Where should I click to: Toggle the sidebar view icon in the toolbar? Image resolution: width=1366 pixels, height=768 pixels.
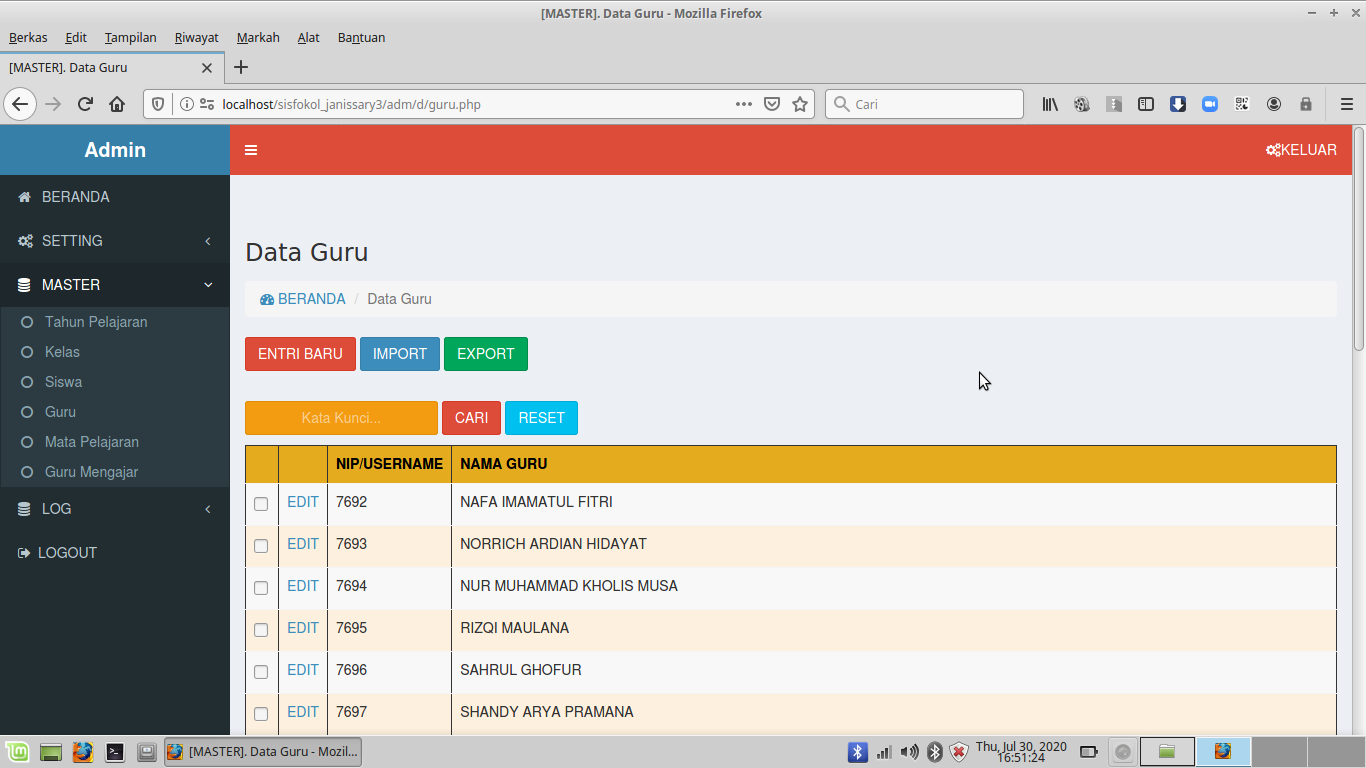[1146, 104]
